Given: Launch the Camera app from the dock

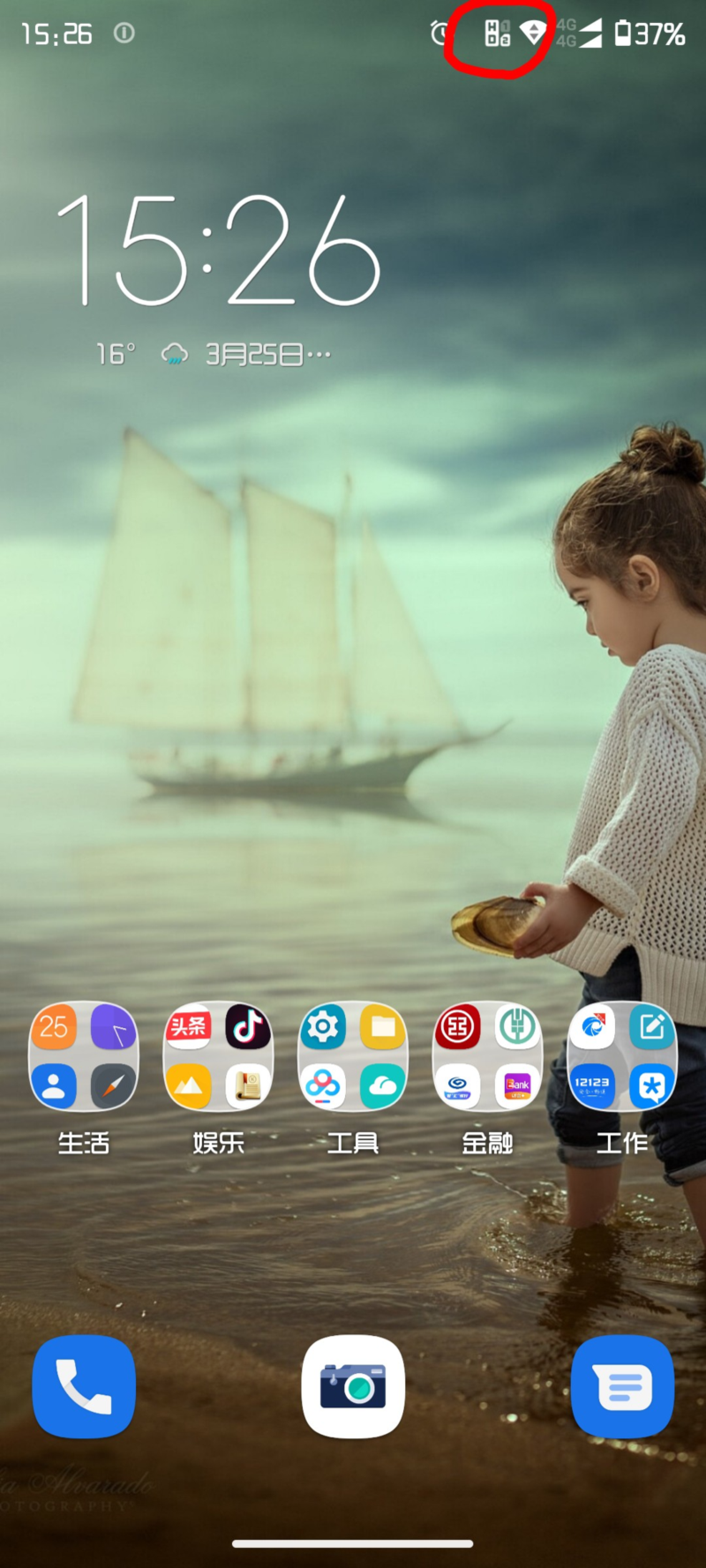Looking at the screenshot, I should [x=353, y=1386].
